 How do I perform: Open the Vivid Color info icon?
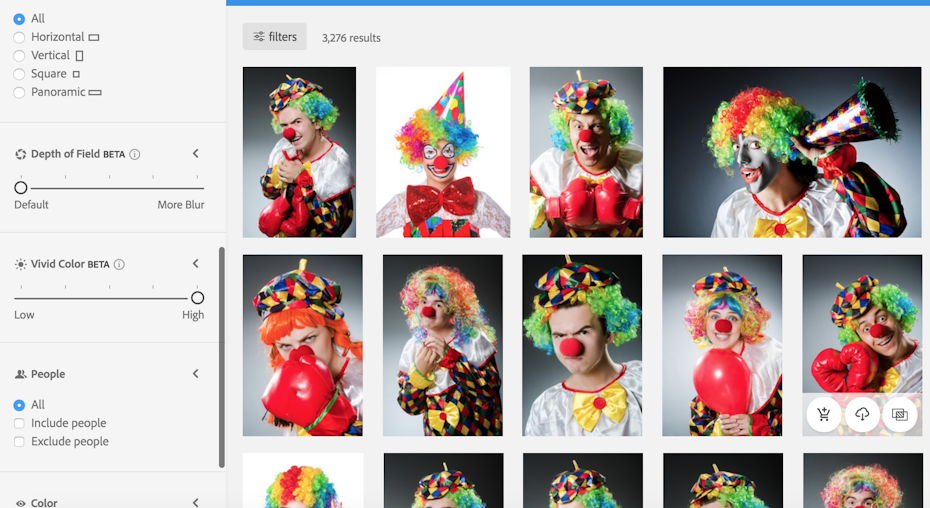pyautogui.click(x=119, y=264)
